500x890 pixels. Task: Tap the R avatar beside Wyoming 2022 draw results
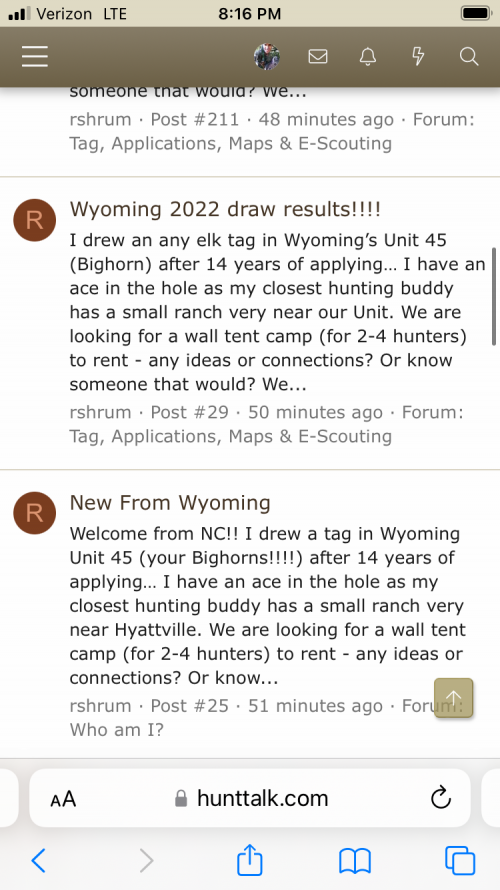click(35, 220)
